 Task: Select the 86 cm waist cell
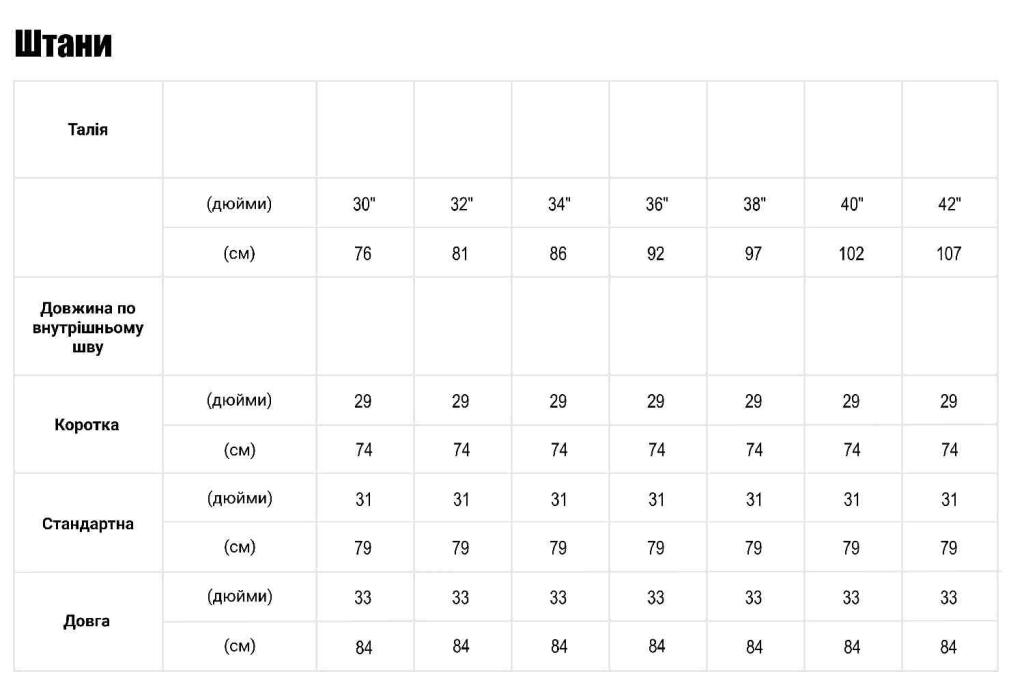[x=558, y=254]
